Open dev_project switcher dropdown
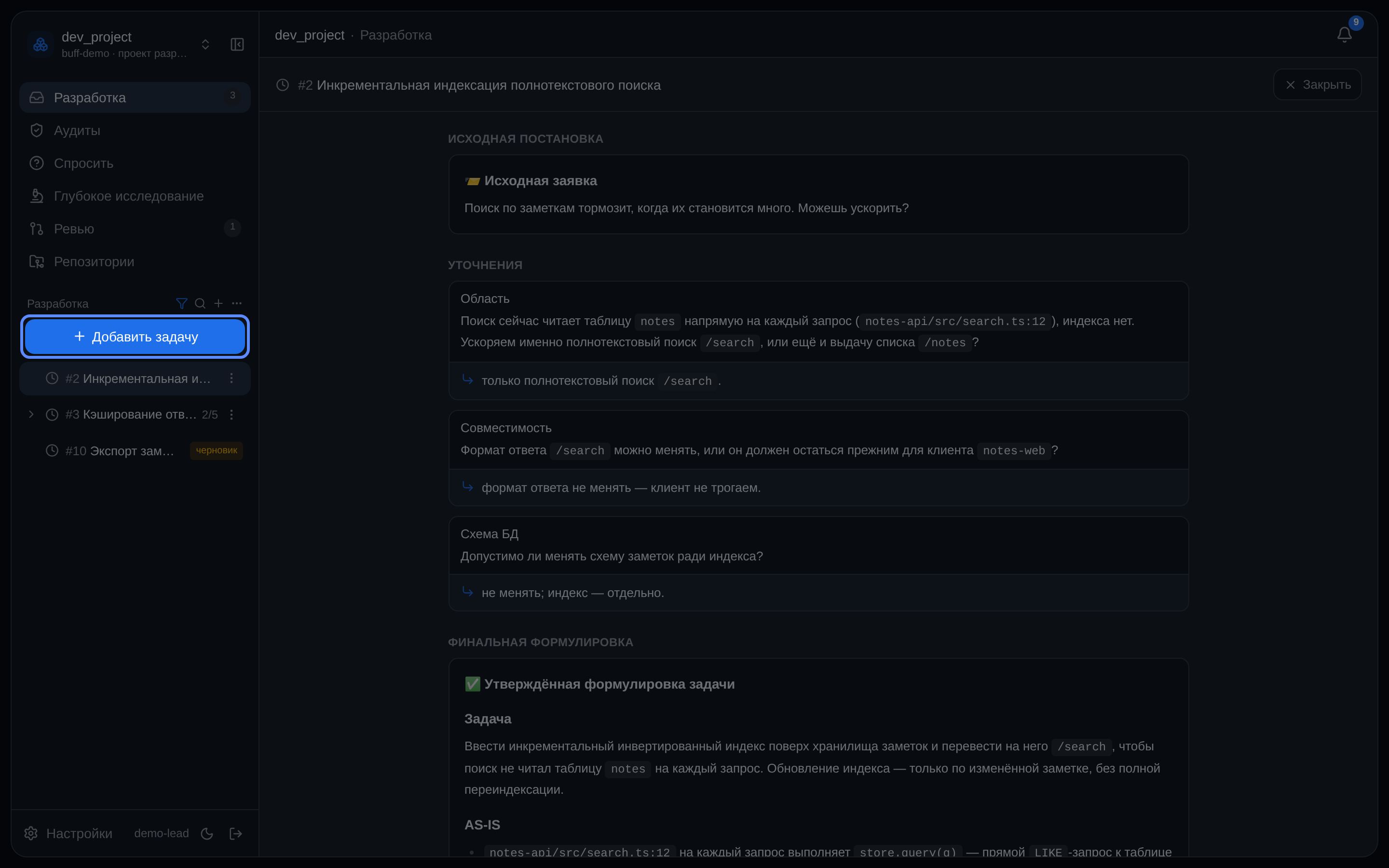The width and height of the screenshot is (1389, 868). point(205,44)
